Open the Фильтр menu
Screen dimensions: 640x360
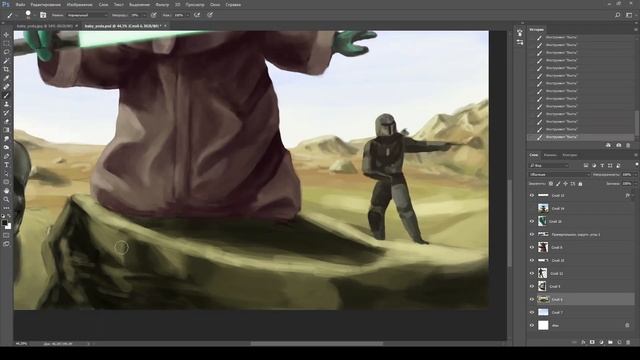[162, 5]
